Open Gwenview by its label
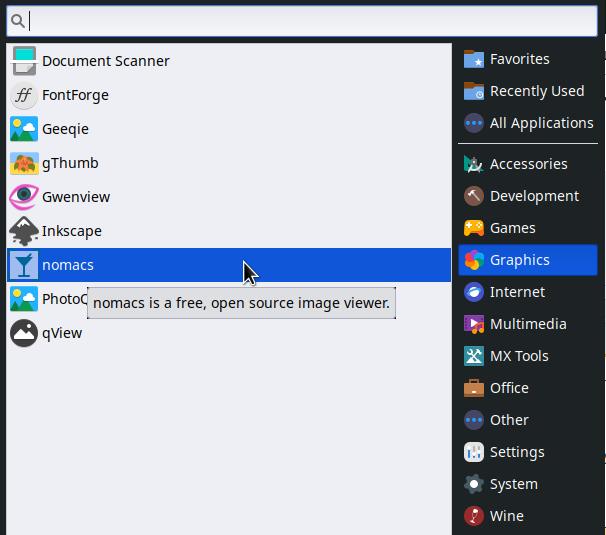The image size is (606, 535). pyautogui.click(x=76, y=197)
